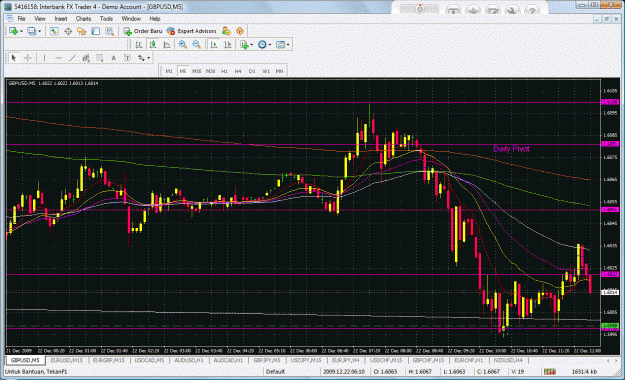This screenshot has height=380, width=625.
Task: Select the crosshair tool
Action: click(28, 58)
